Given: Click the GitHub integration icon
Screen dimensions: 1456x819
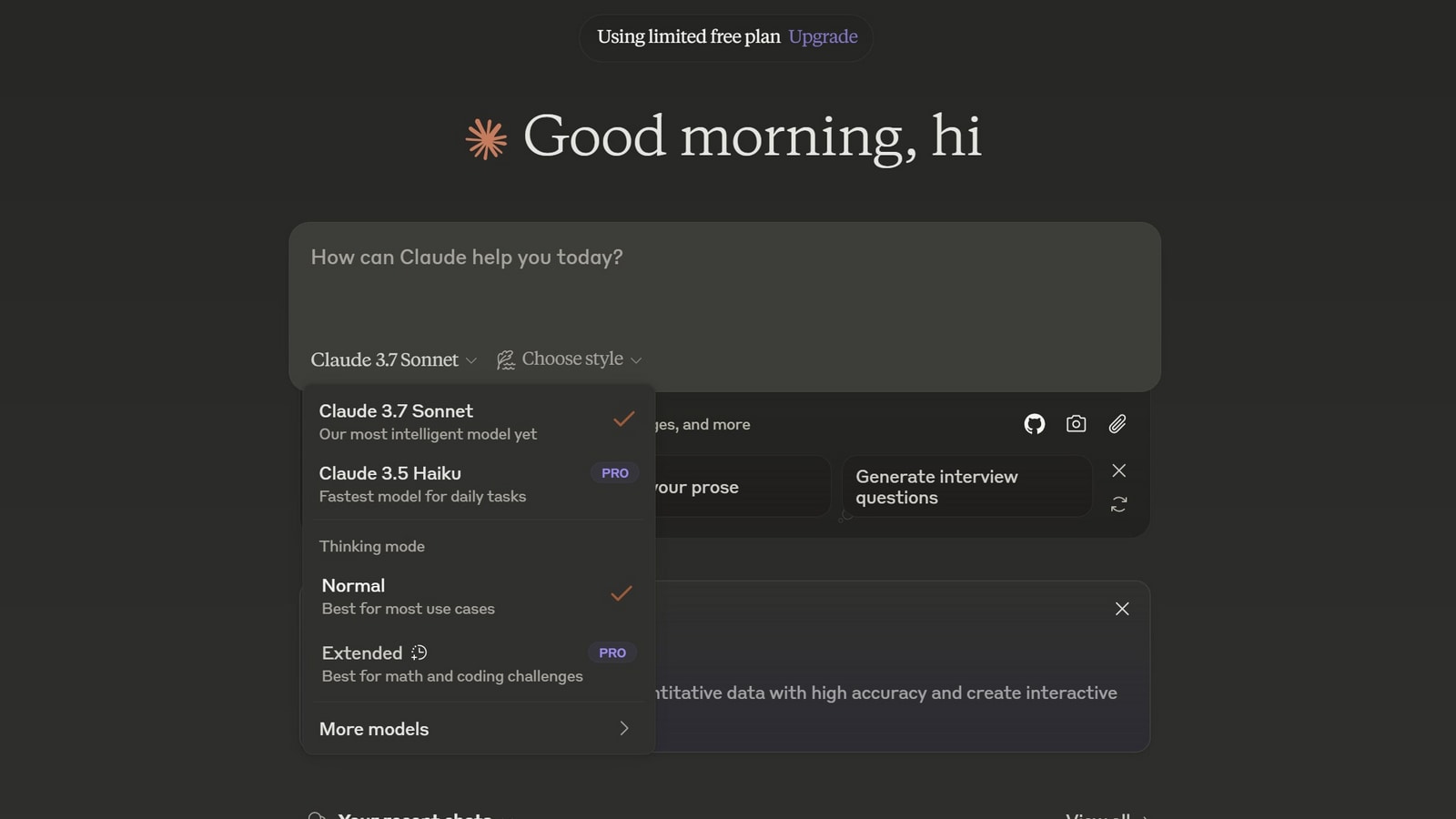Looking at the screenshot, I should click(1034, 424).
